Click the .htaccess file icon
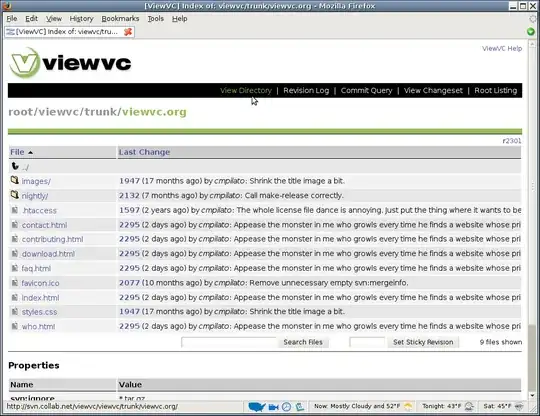This screenshot has height=416, width=540. pyautogui.click(x=14, y=210)
